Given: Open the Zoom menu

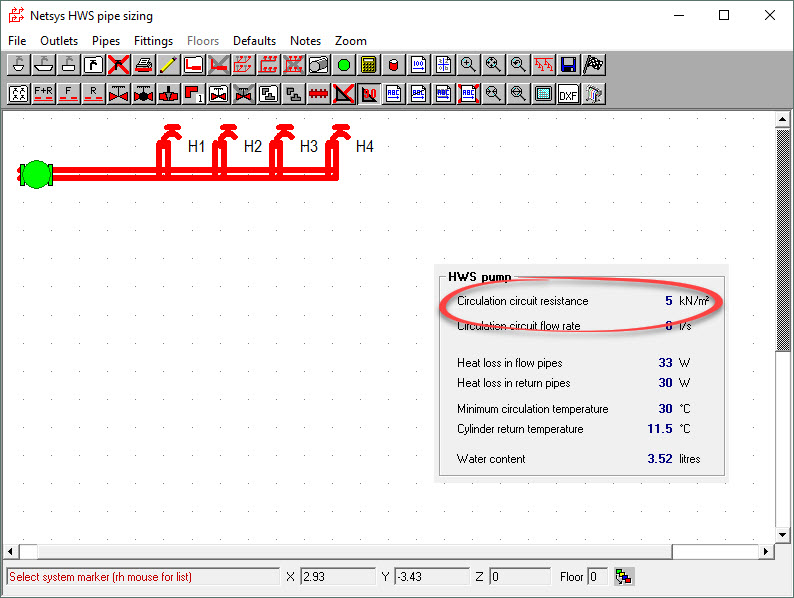Looking at the screenshot, I should click(350, 41).
